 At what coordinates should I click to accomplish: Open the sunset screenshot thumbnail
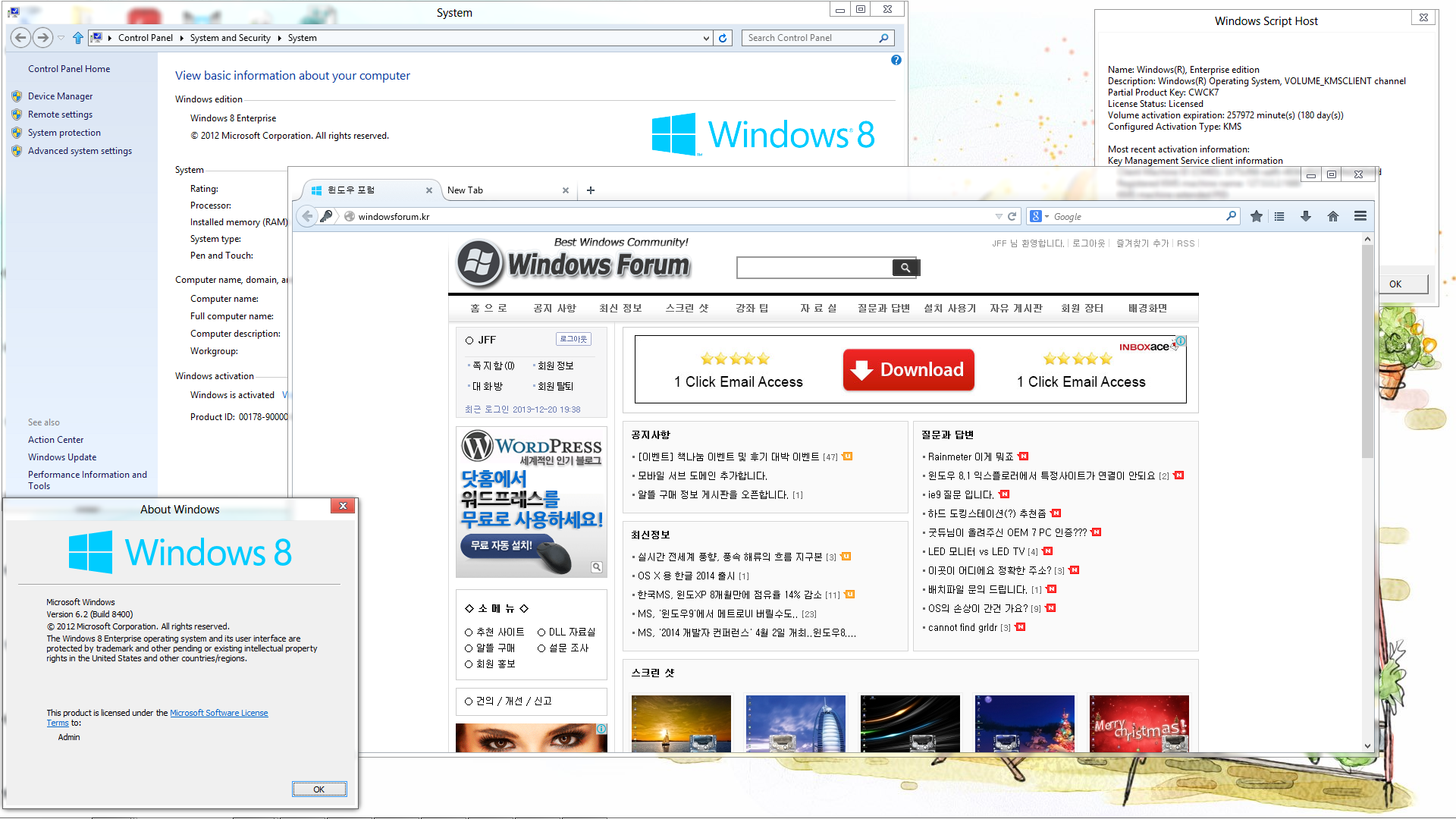tap(681, 723)
